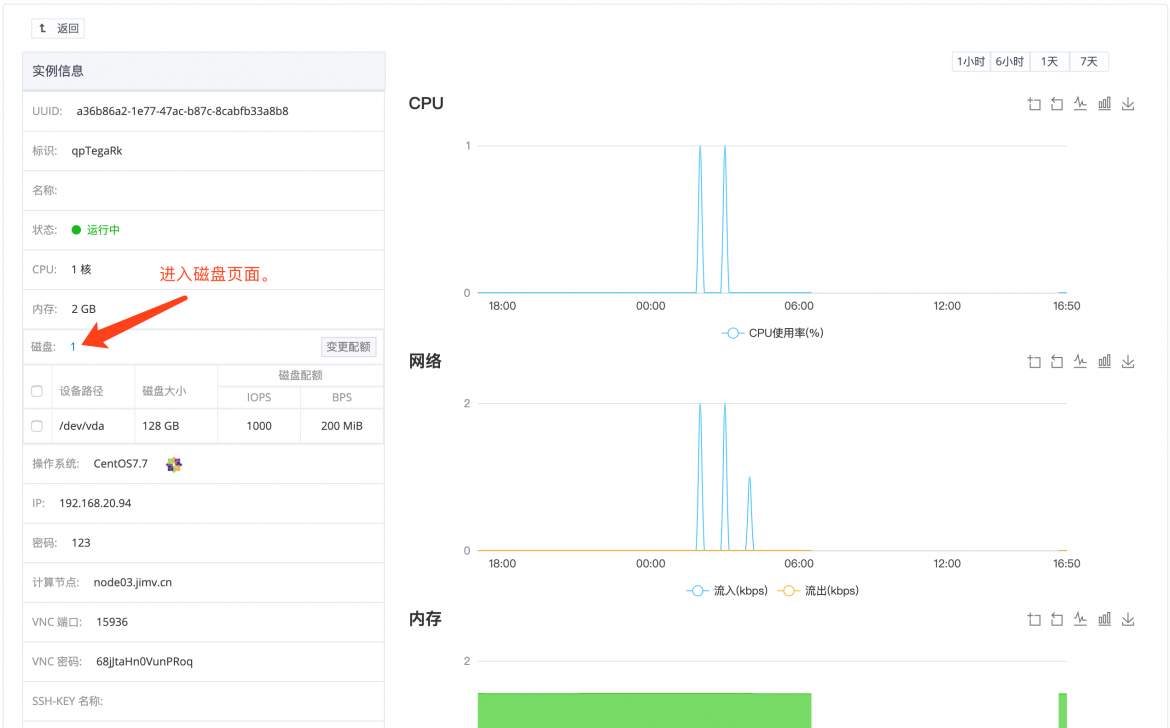Check the /dev/vda disk checkbox
This screenshot has height=728, width=1170.
pyautogui.click(x=37, y=426)
